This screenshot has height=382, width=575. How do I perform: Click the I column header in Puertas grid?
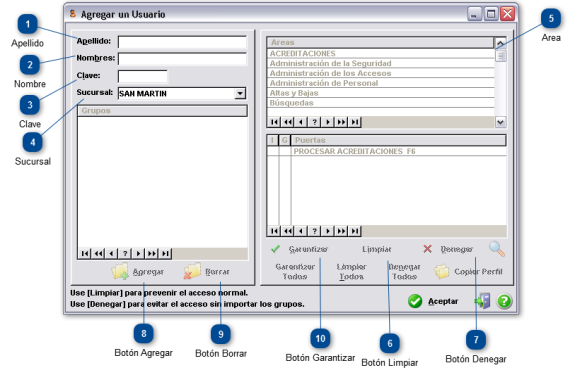click(272, 140)
